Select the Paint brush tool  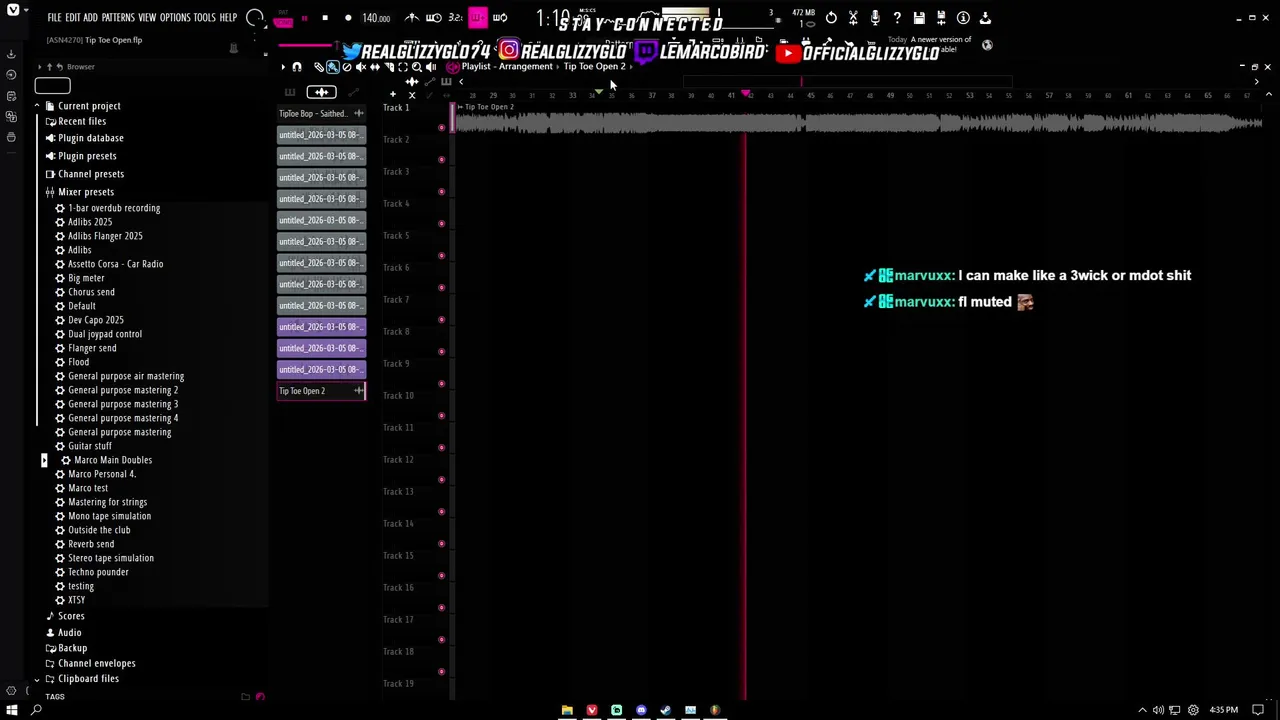pyautogui.click(x=333, y=67)
